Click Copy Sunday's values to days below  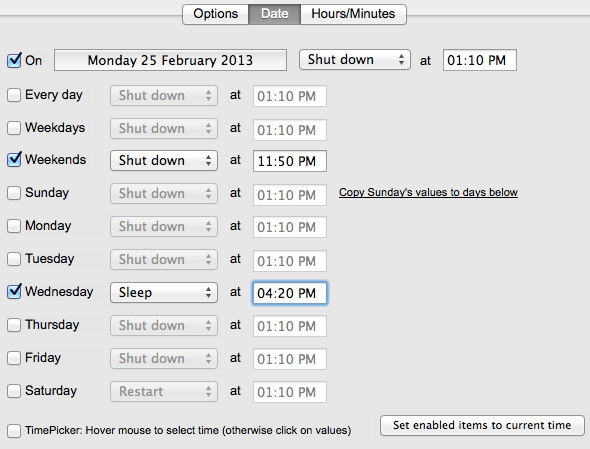(428, 192)
